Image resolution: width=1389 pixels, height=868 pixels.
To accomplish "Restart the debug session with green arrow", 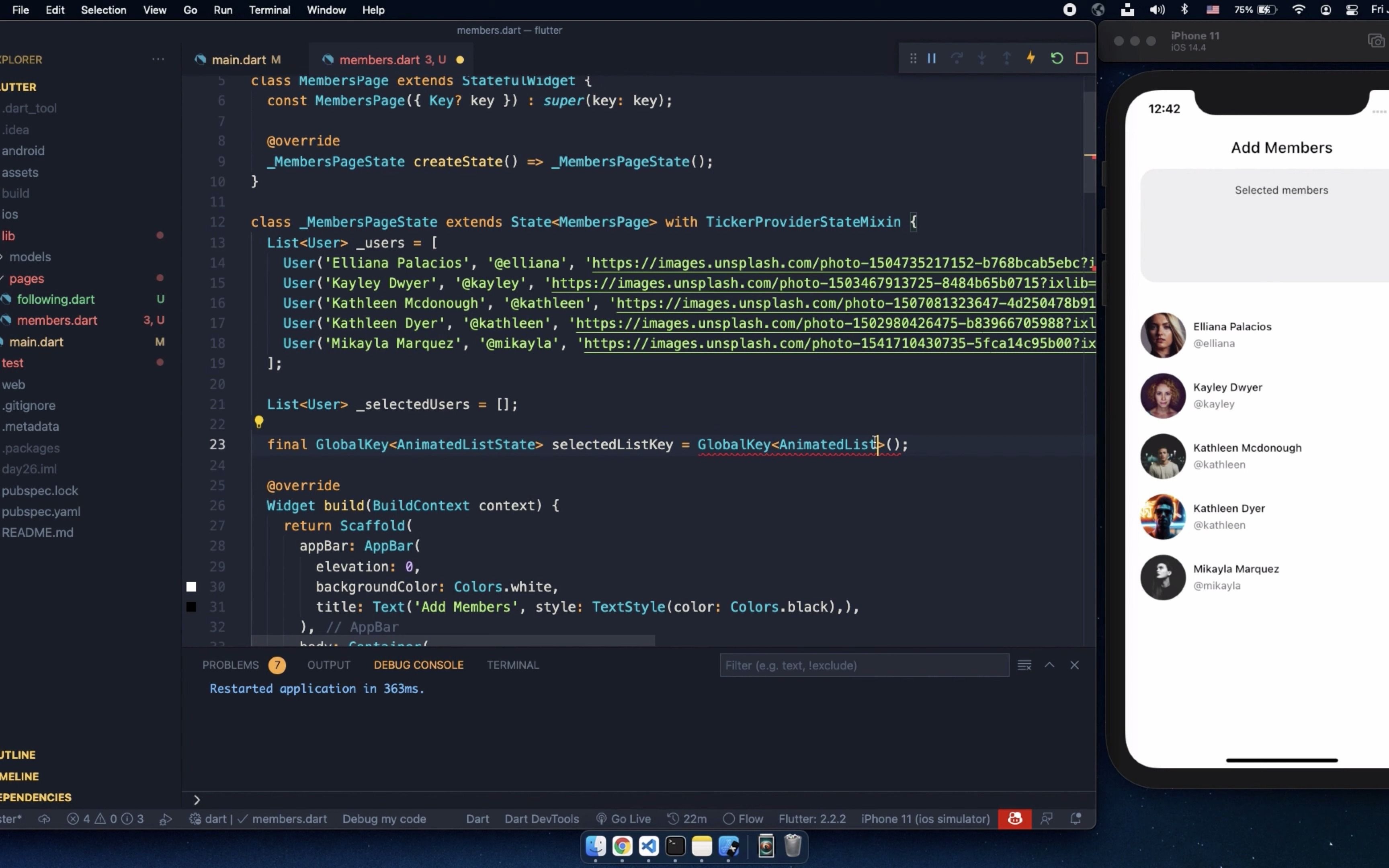I will [1056, 58].
